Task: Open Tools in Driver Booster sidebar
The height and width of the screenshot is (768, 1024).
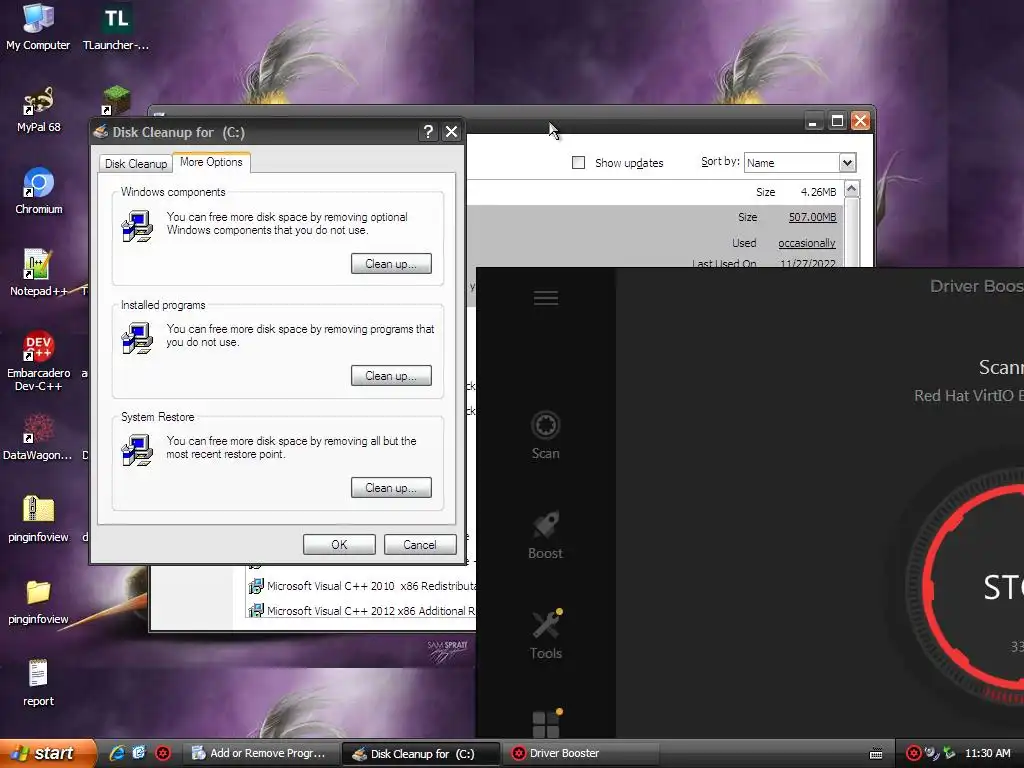Action: pyautogui.click(x=545, y=634)
